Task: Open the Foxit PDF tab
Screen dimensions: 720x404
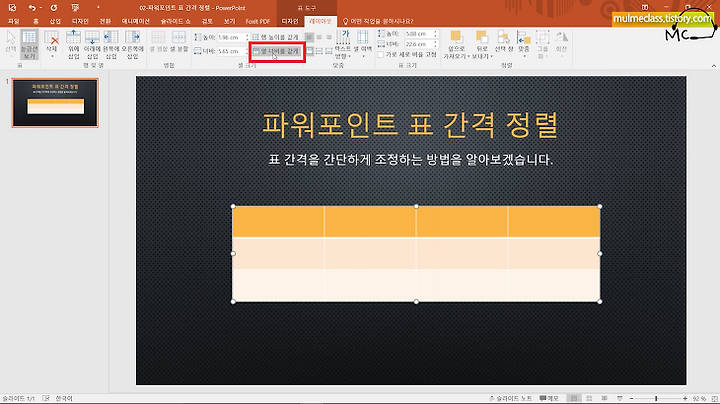Action: (258, 21)
